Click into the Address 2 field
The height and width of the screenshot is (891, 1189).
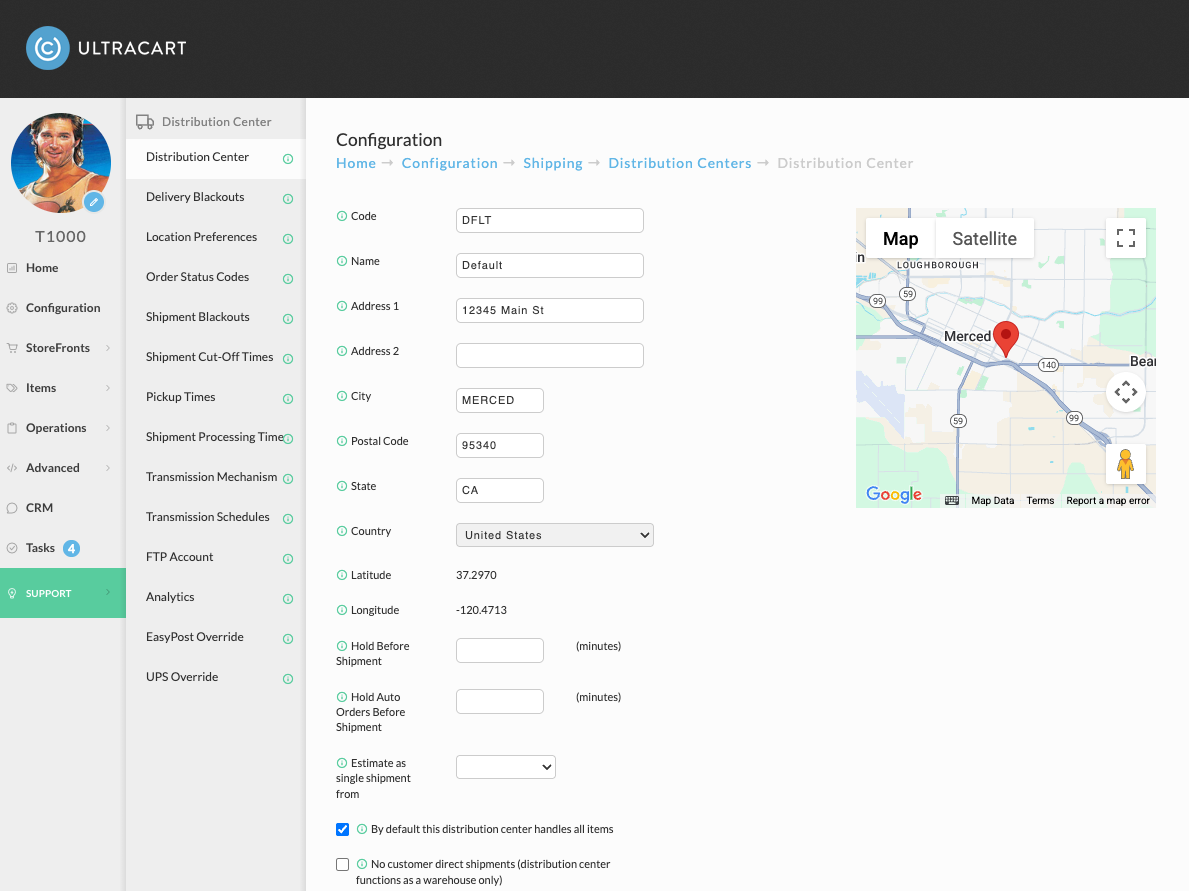tap(550, 356)
